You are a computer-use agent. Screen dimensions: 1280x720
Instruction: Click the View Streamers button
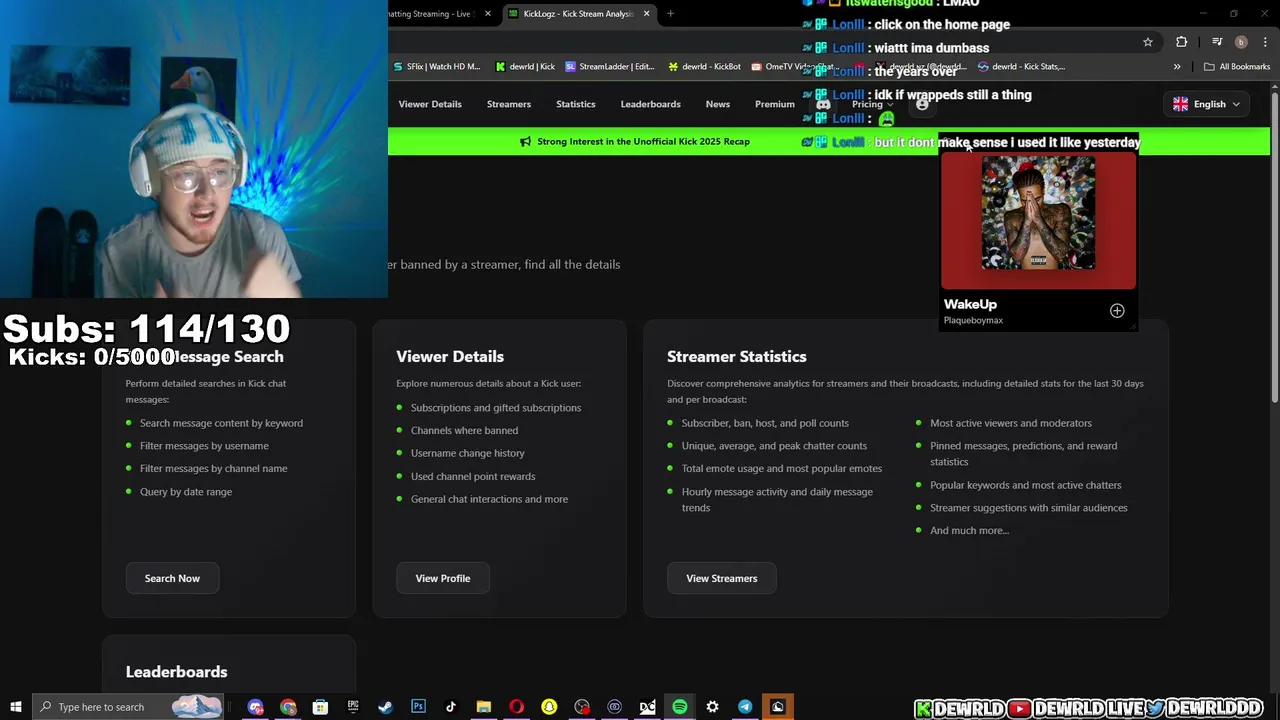click(x=722, y=578)
